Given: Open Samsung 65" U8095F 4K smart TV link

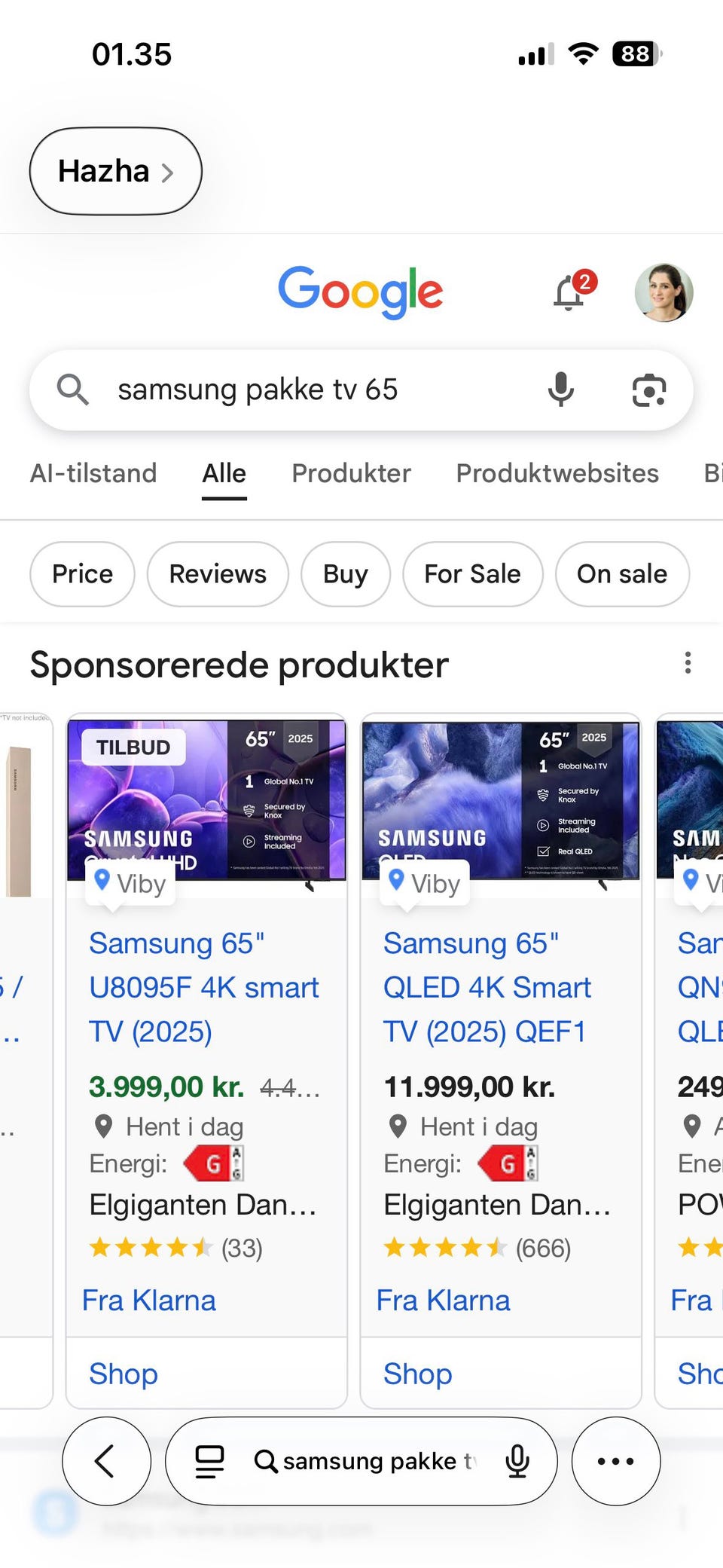Looking at the screenshot, I should [203, 987].
